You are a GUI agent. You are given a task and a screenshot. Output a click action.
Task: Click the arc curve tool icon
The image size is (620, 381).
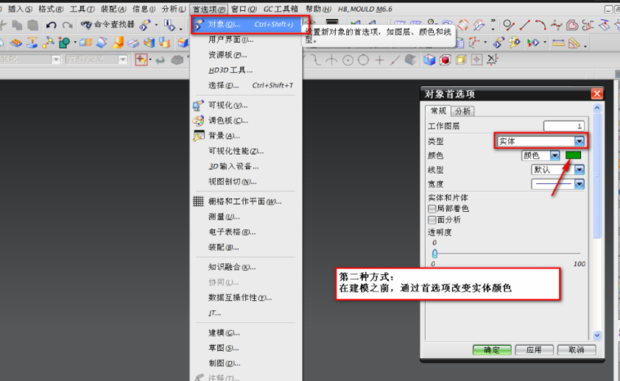[x=540, y=26]
